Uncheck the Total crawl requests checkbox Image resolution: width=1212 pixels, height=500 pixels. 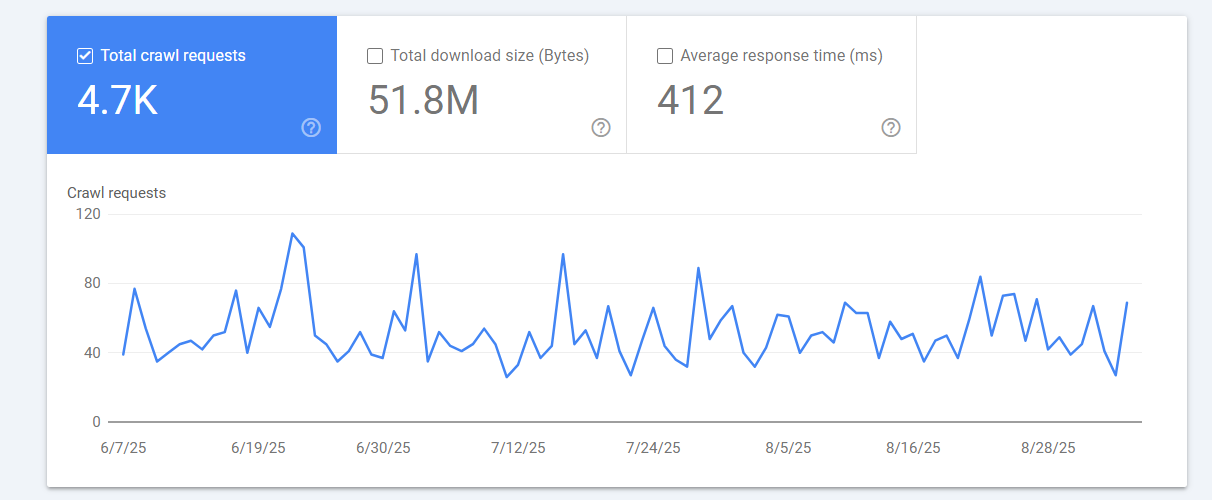point(85,56)
